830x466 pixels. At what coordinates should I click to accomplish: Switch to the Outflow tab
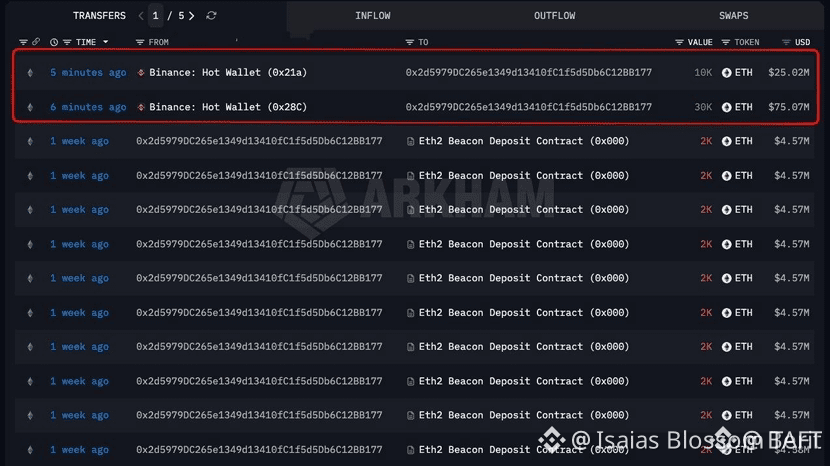pos(554,15)
